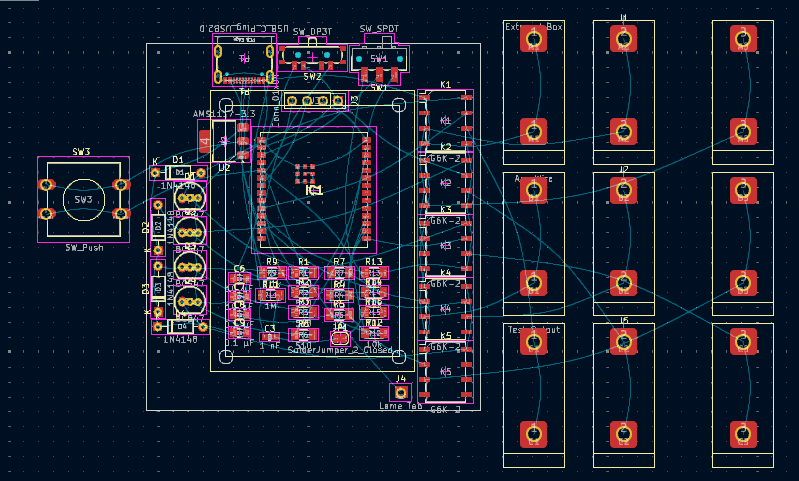Select top pad of J2 connector
Image resolution: width=799 pixels, height=481 pixels.
tap(623, 189)
